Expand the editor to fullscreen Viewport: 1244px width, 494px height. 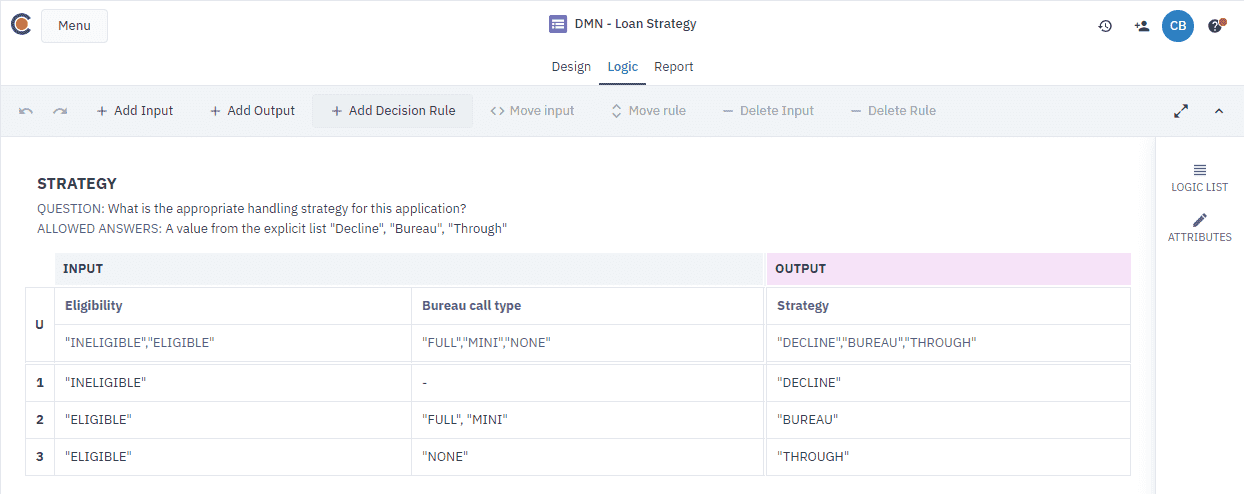point(1181,111)
